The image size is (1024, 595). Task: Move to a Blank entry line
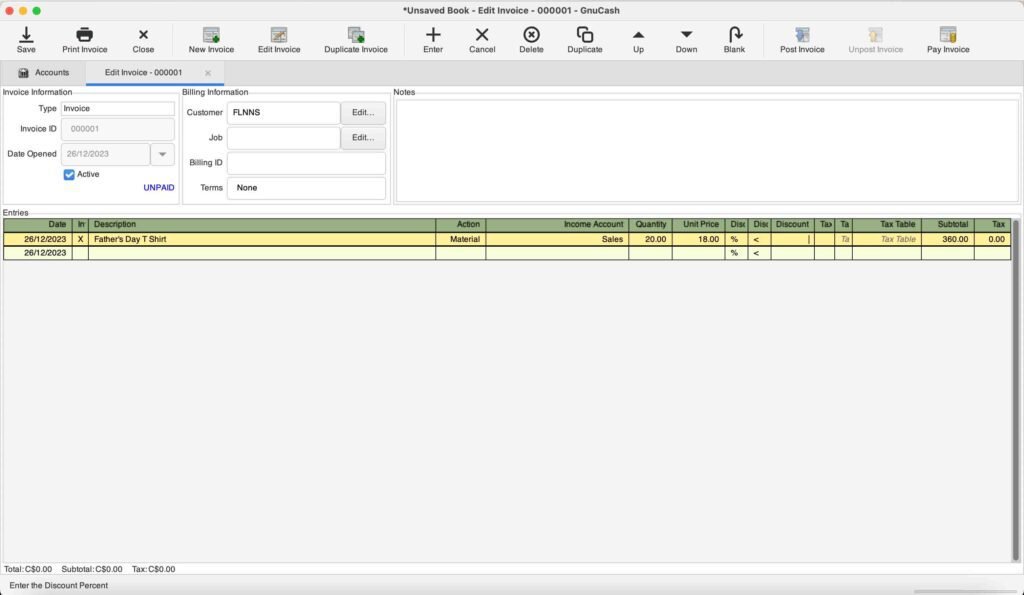click(x=735, y=38)
